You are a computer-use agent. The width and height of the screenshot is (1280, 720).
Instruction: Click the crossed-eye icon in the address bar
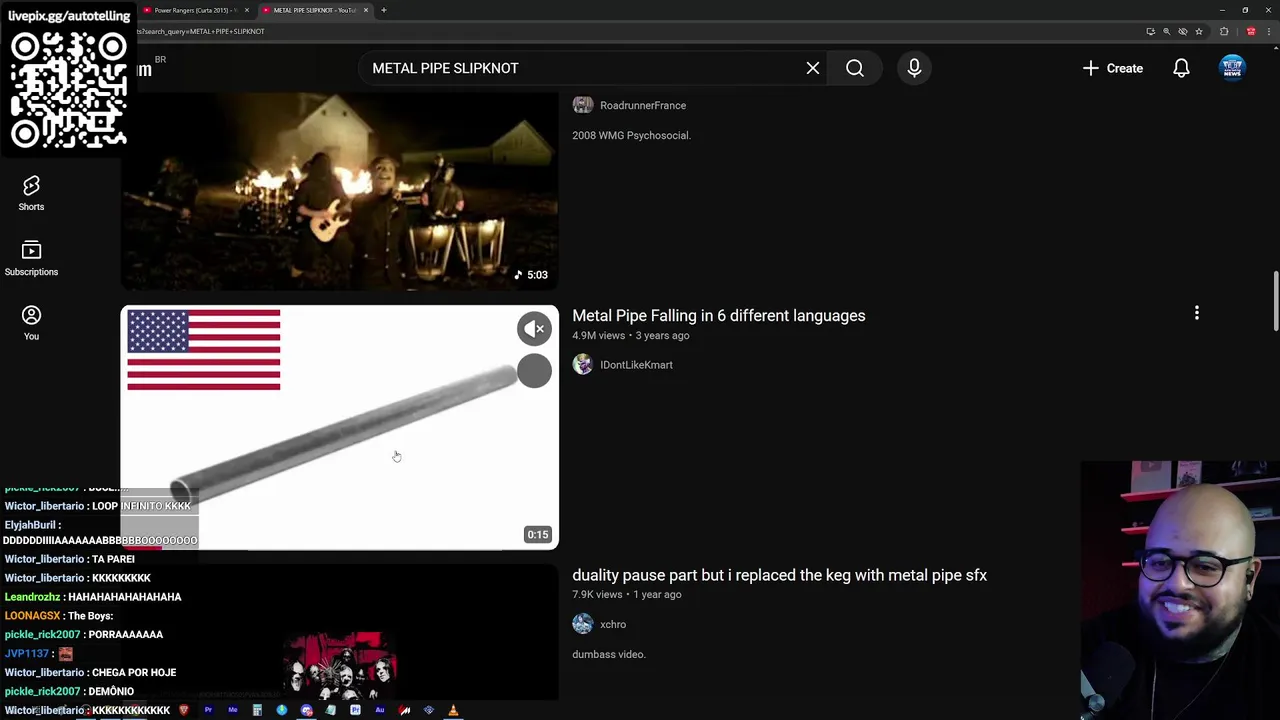click(x=1183, y=31)
